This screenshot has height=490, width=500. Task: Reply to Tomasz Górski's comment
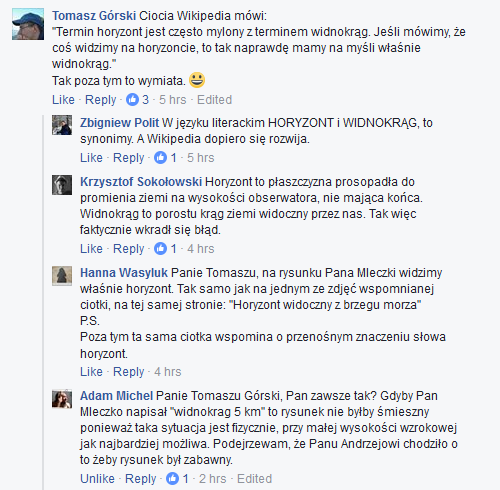click(101, 100)
